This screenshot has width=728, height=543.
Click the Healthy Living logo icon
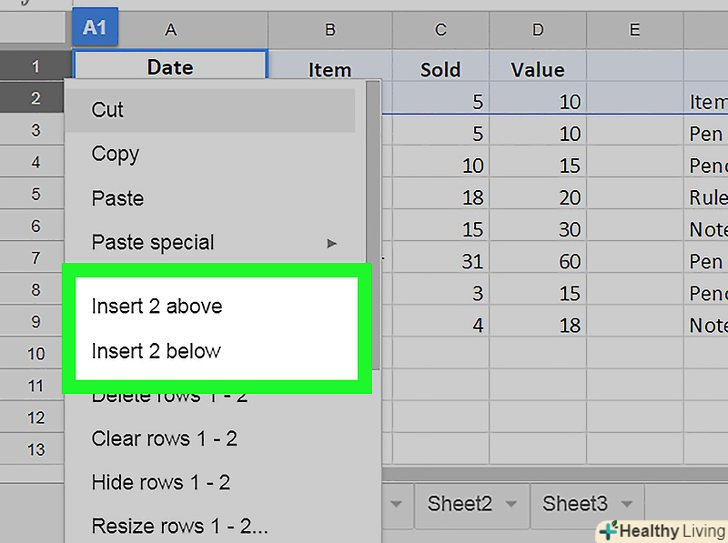click(606, 530)
